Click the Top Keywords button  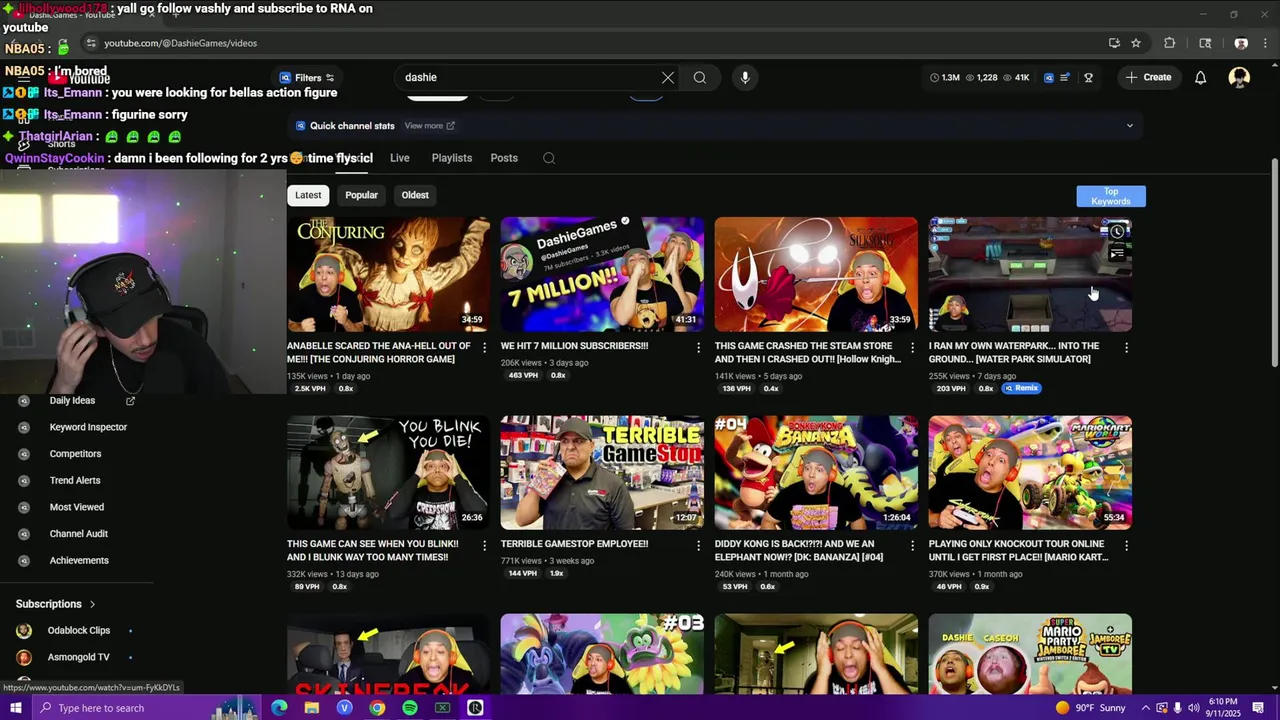coord(1111,196)
